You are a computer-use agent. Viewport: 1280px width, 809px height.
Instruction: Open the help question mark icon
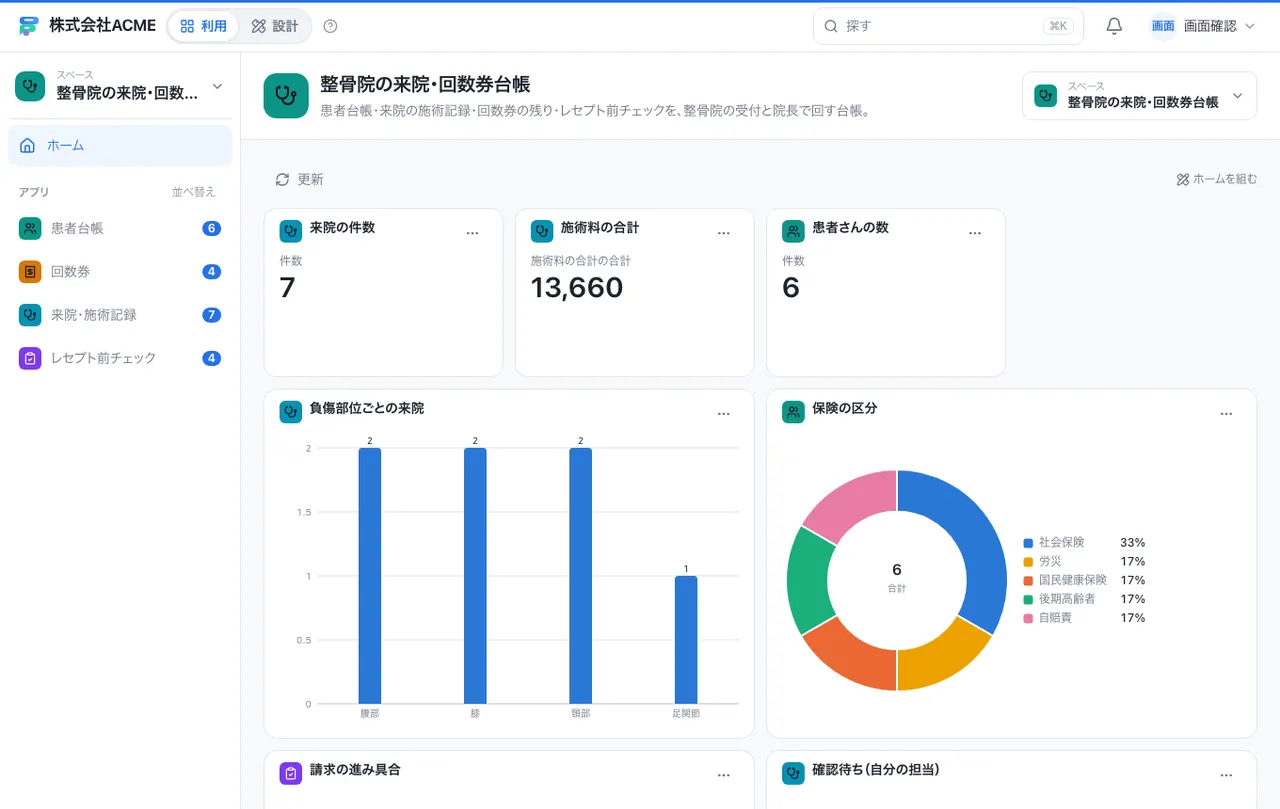(x=331, y=26)
